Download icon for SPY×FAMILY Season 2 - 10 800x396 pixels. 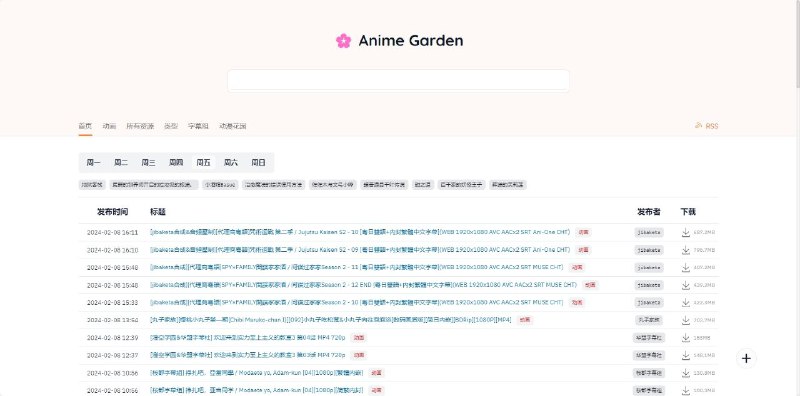click(686, 303)
